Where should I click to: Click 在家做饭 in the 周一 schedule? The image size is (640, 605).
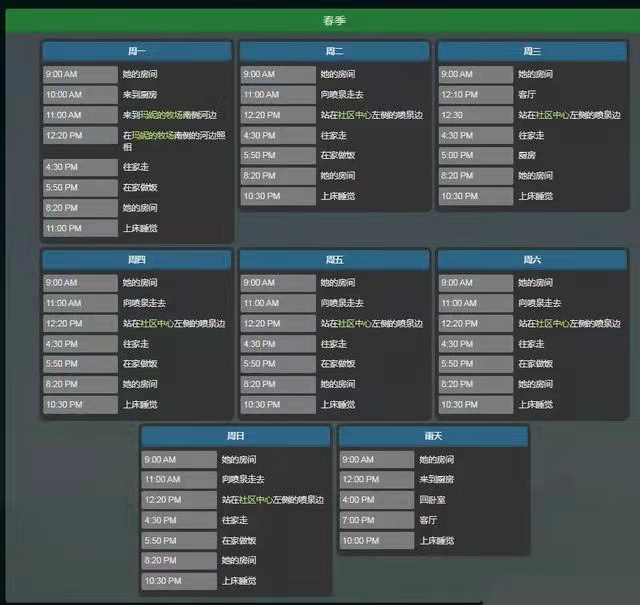[140, 187]
